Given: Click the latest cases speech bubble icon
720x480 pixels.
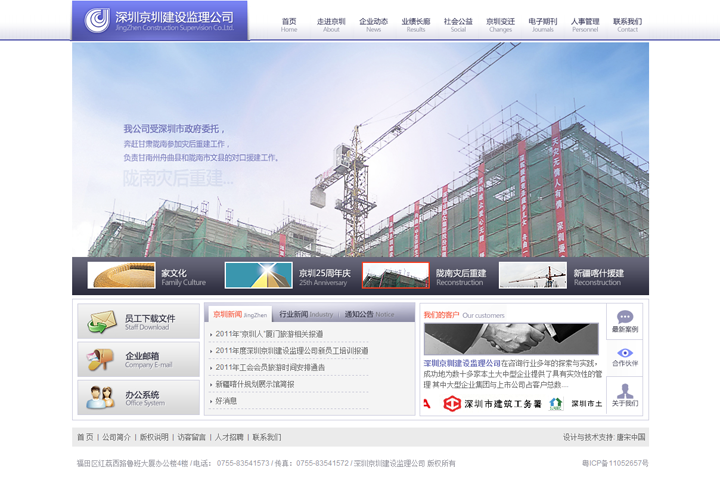Looking at the screenshot, I should pyautogui.click(x=625, y=318).
